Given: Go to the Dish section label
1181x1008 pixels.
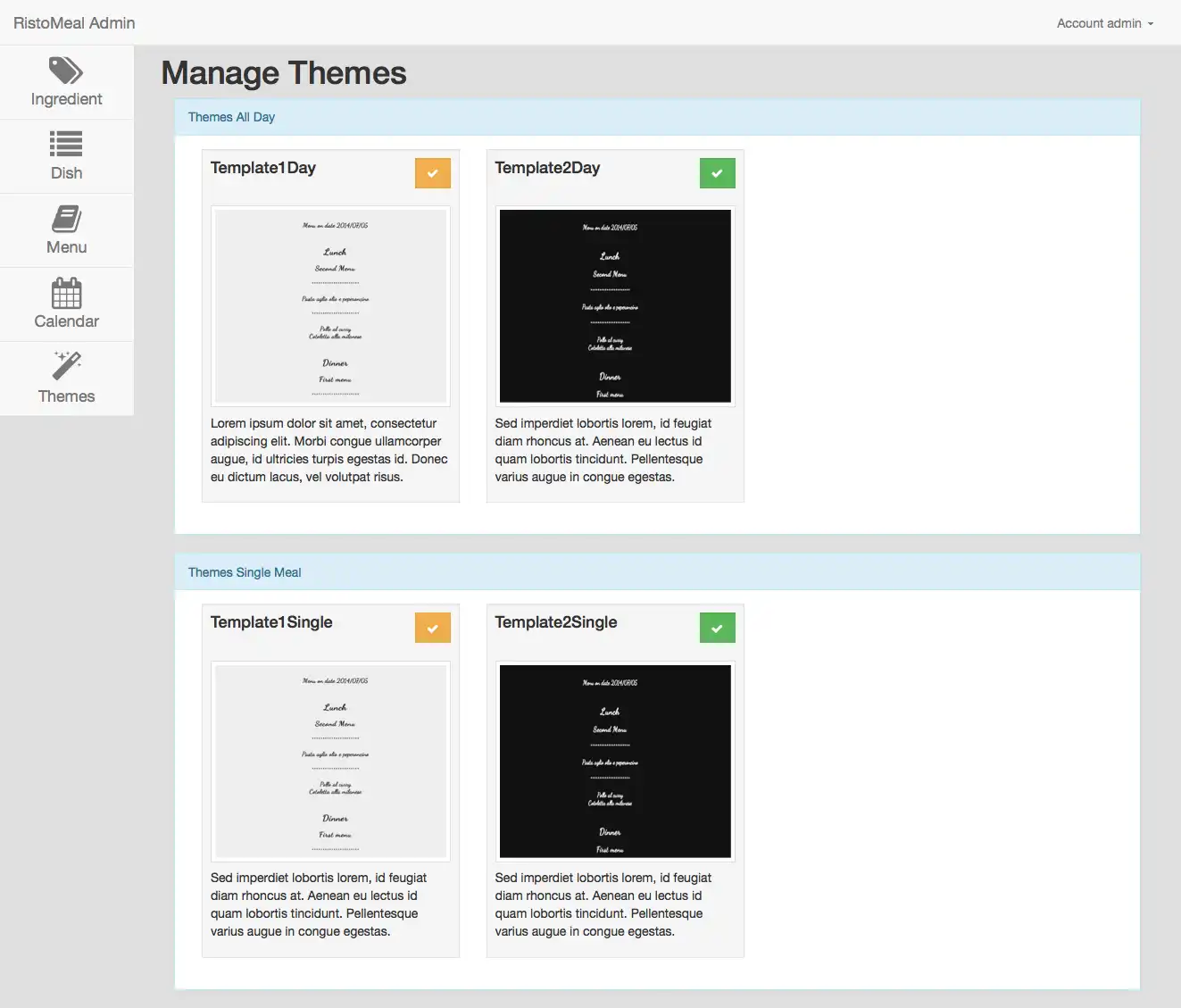Looking at the screenshot, I should click(66, 173).
